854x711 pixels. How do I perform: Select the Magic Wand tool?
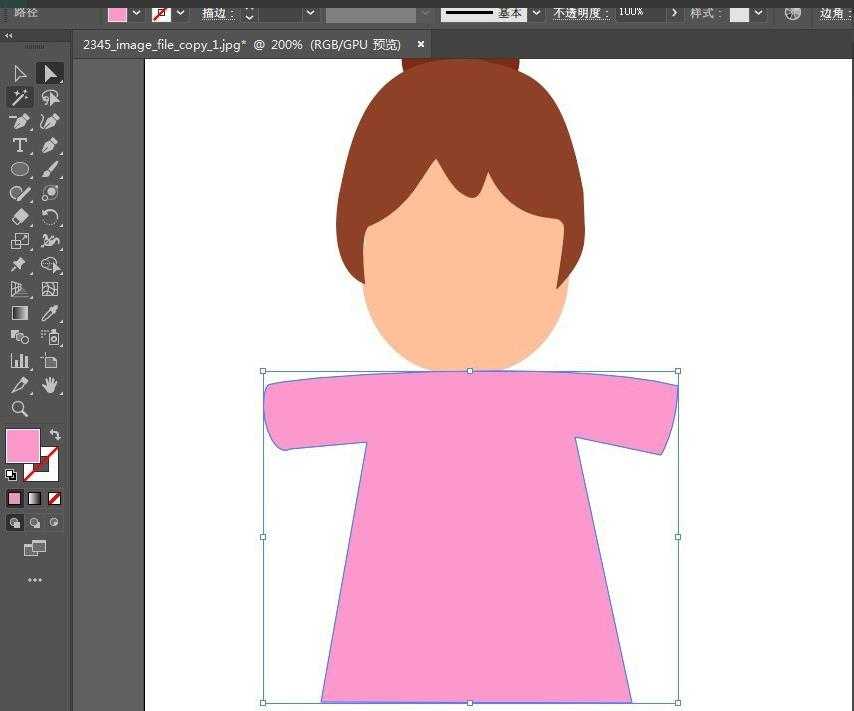pos(18,97)
